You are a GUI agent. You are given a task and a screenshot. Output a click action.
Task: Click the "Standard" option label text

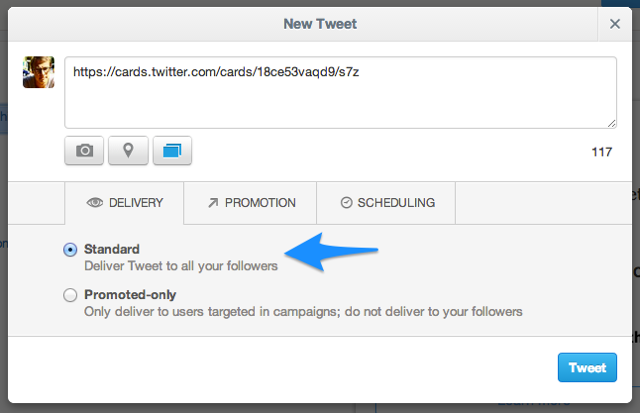point(112,249)
